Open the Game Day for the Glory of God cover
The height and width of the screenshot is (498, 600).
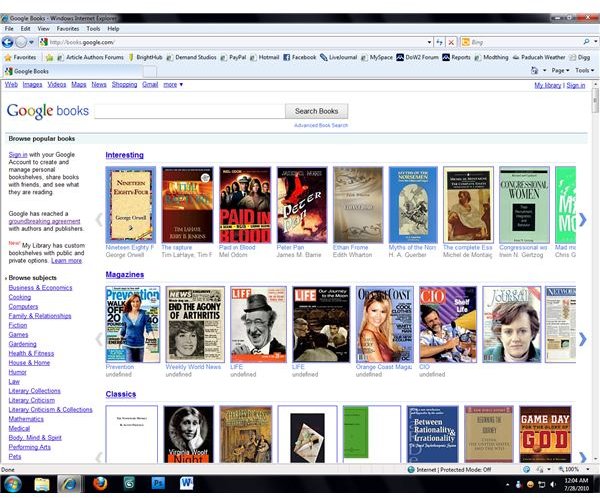pos(545,434)
